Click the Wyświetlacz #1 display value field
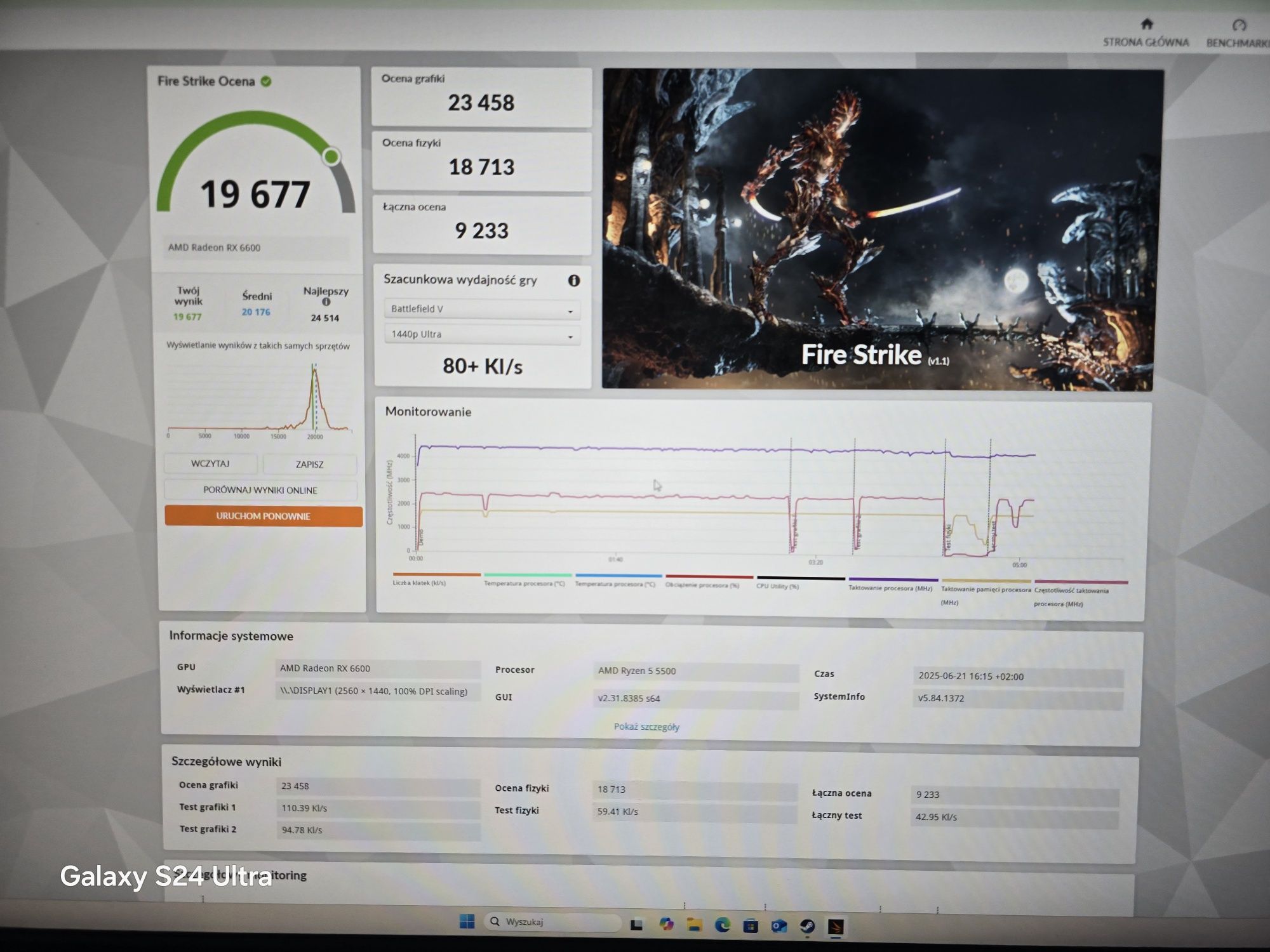Viewport: 1270px width, 952px height. pos(378,691)
